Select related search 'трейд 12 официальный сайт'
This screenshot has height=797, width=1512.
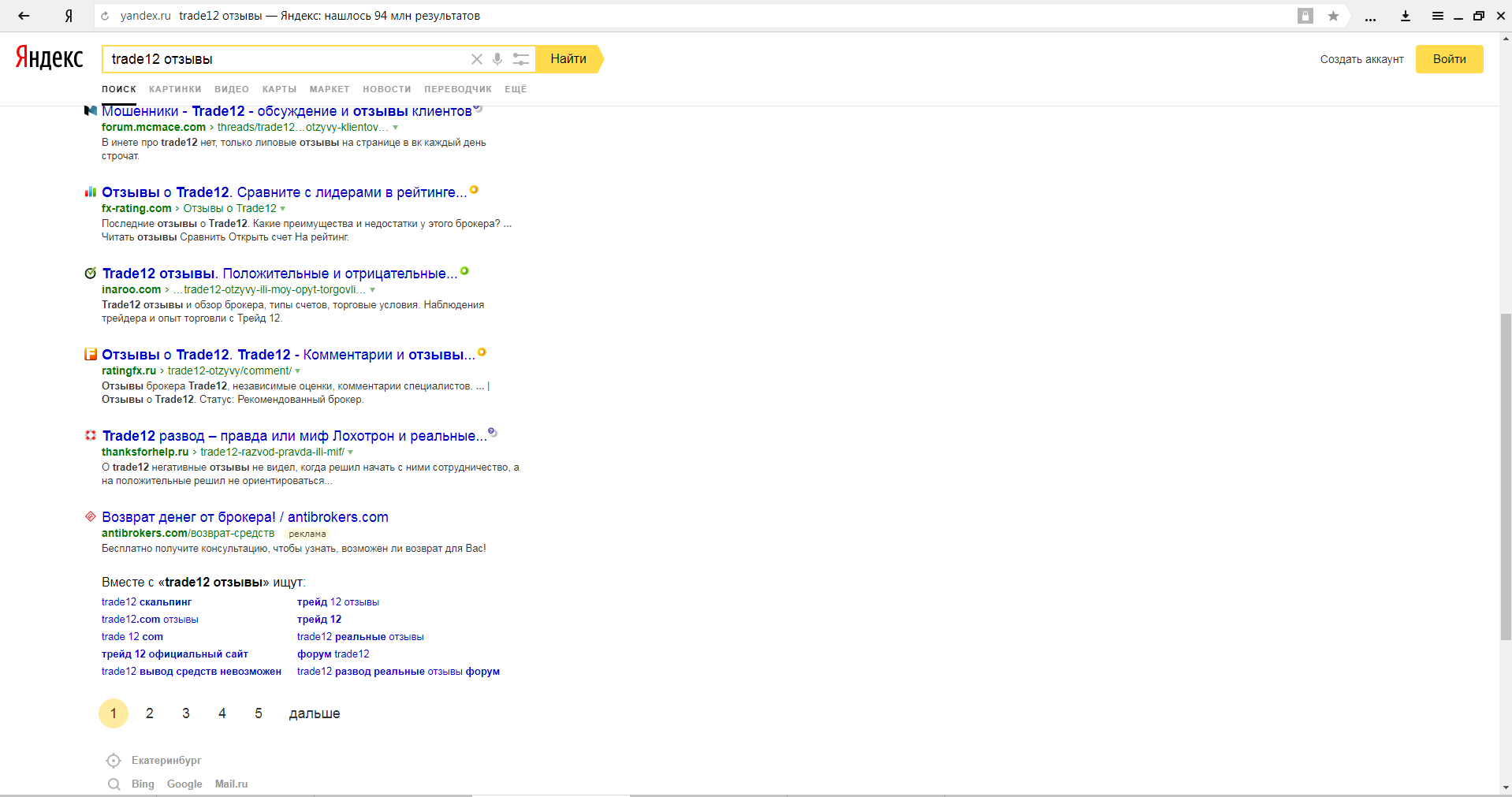175,654
